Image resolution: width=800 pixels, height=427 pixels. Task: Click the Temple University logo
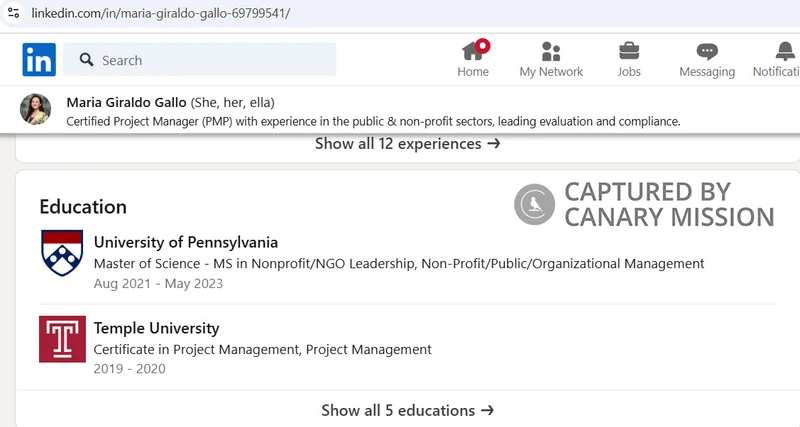[62, 339]
